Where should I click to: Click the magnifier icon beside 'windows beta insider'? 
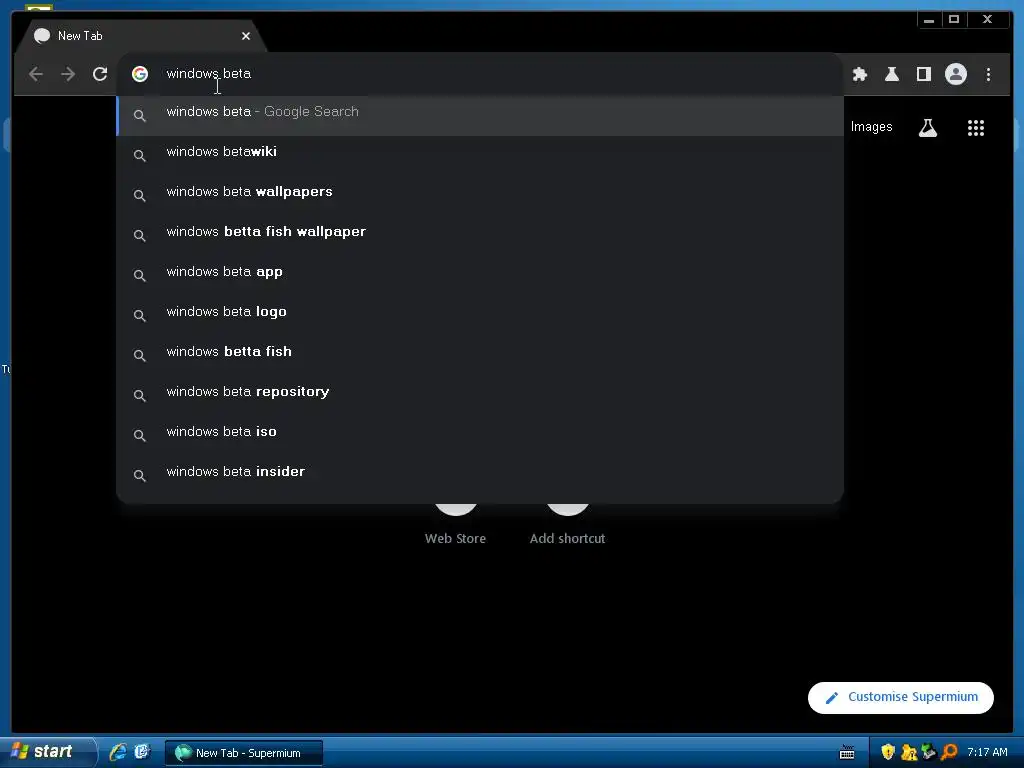click(x=139, y=475)
